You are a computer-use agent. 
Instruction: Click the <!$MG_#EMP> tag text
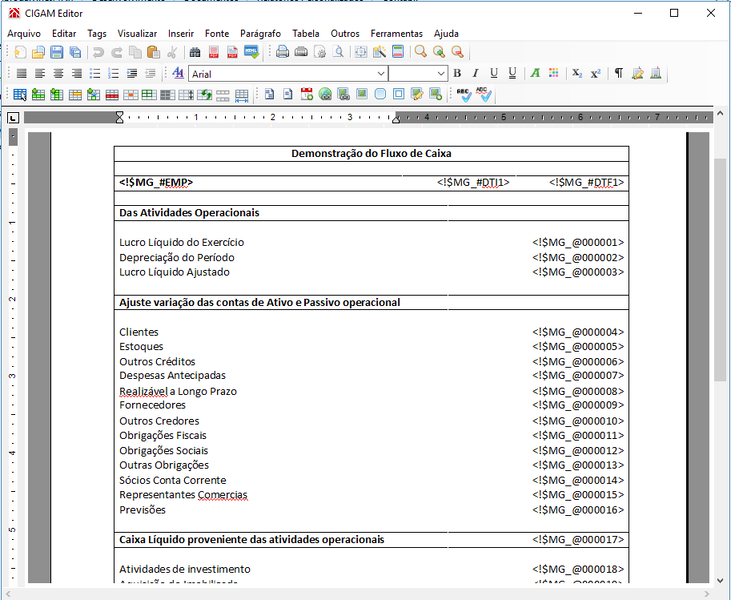coord(156,182)
